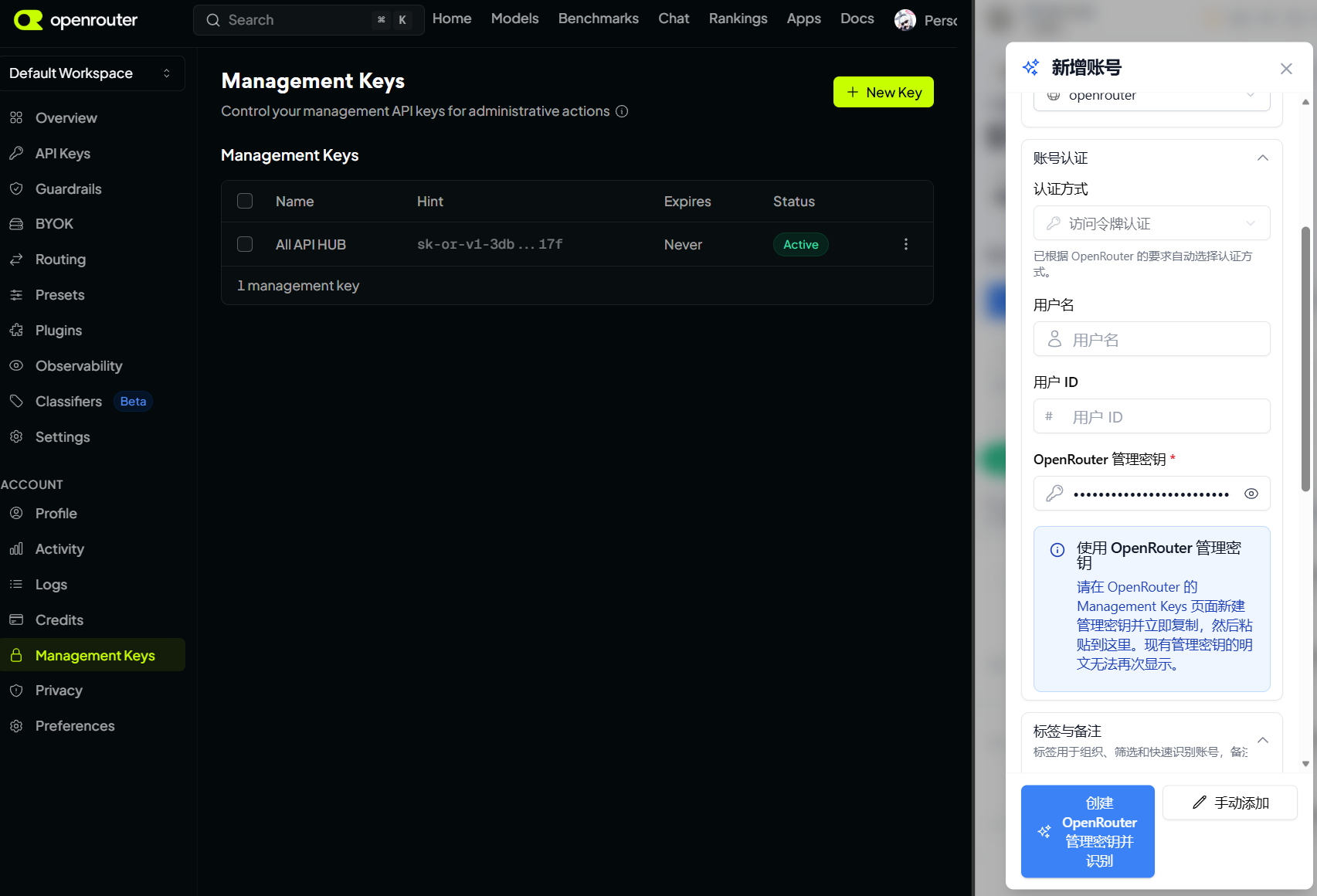Click the All API HUB key name
The height and width of the screenshot is (896, 1317).
click(x=311, y=244)
